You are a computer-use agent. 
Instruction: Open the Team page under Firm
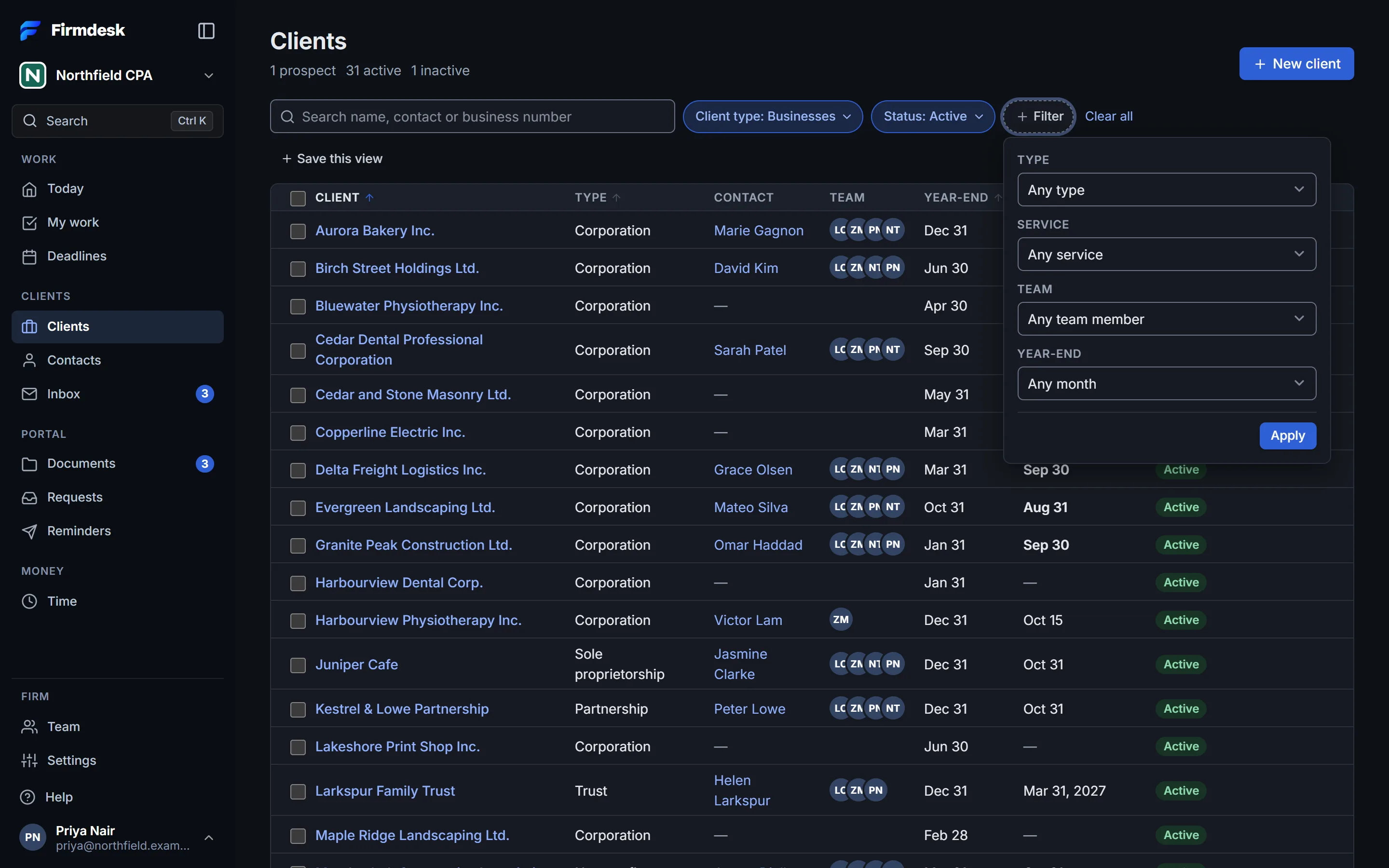tap(118, 726)
